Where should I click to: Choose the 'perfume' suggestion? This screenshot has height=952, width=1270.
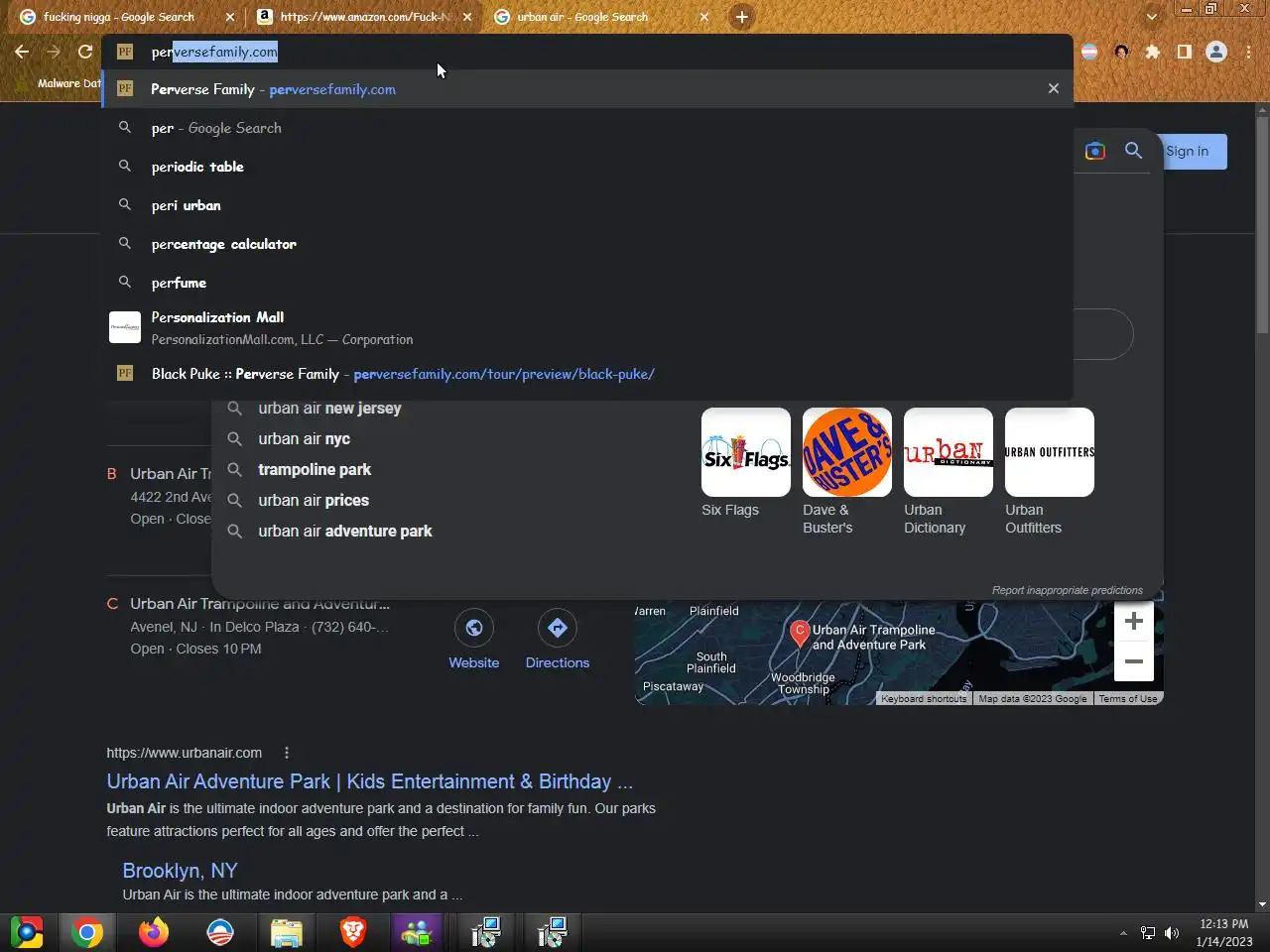(587, 283)
